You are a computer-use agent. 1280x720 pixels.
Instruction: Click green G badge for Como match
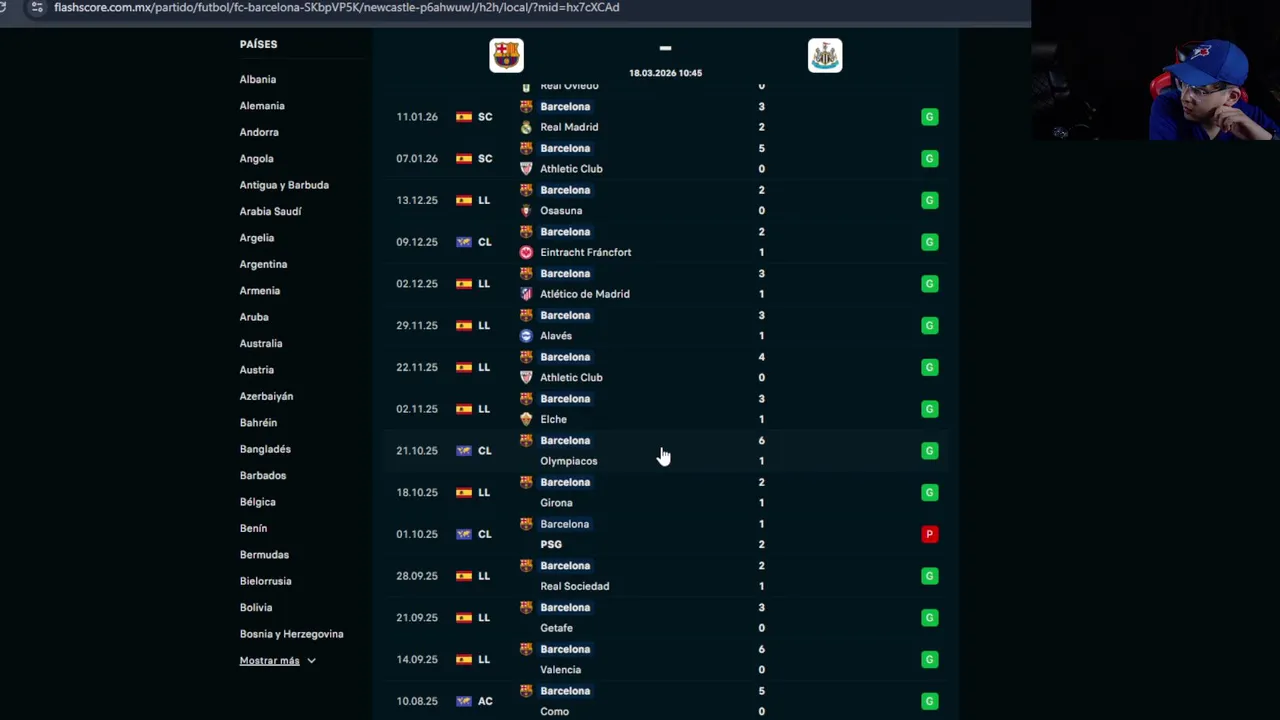929,701
